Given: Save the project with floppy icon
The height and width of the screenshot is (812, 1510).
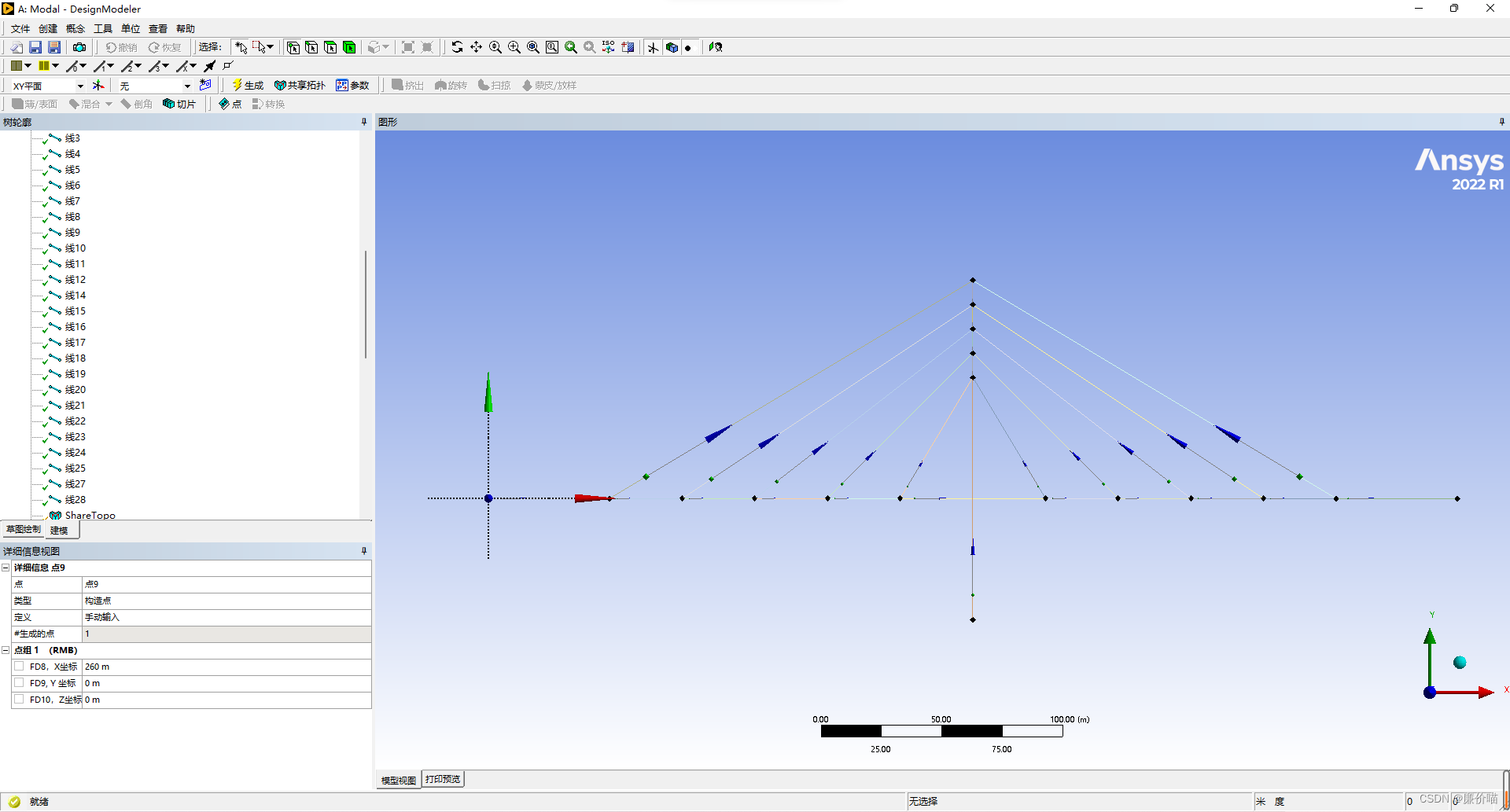Looking at the screenshot, I should click(x=35, y=48).
